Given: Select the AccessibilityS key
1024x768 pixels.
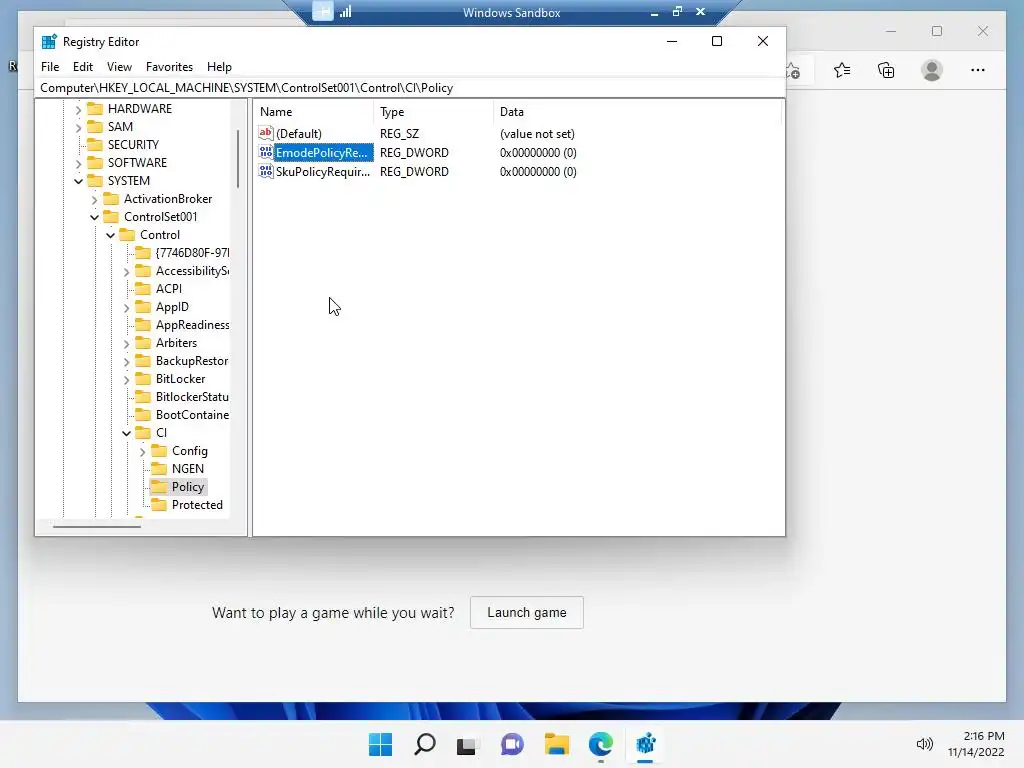Looking at the screenshot, I should click(192, 271).
